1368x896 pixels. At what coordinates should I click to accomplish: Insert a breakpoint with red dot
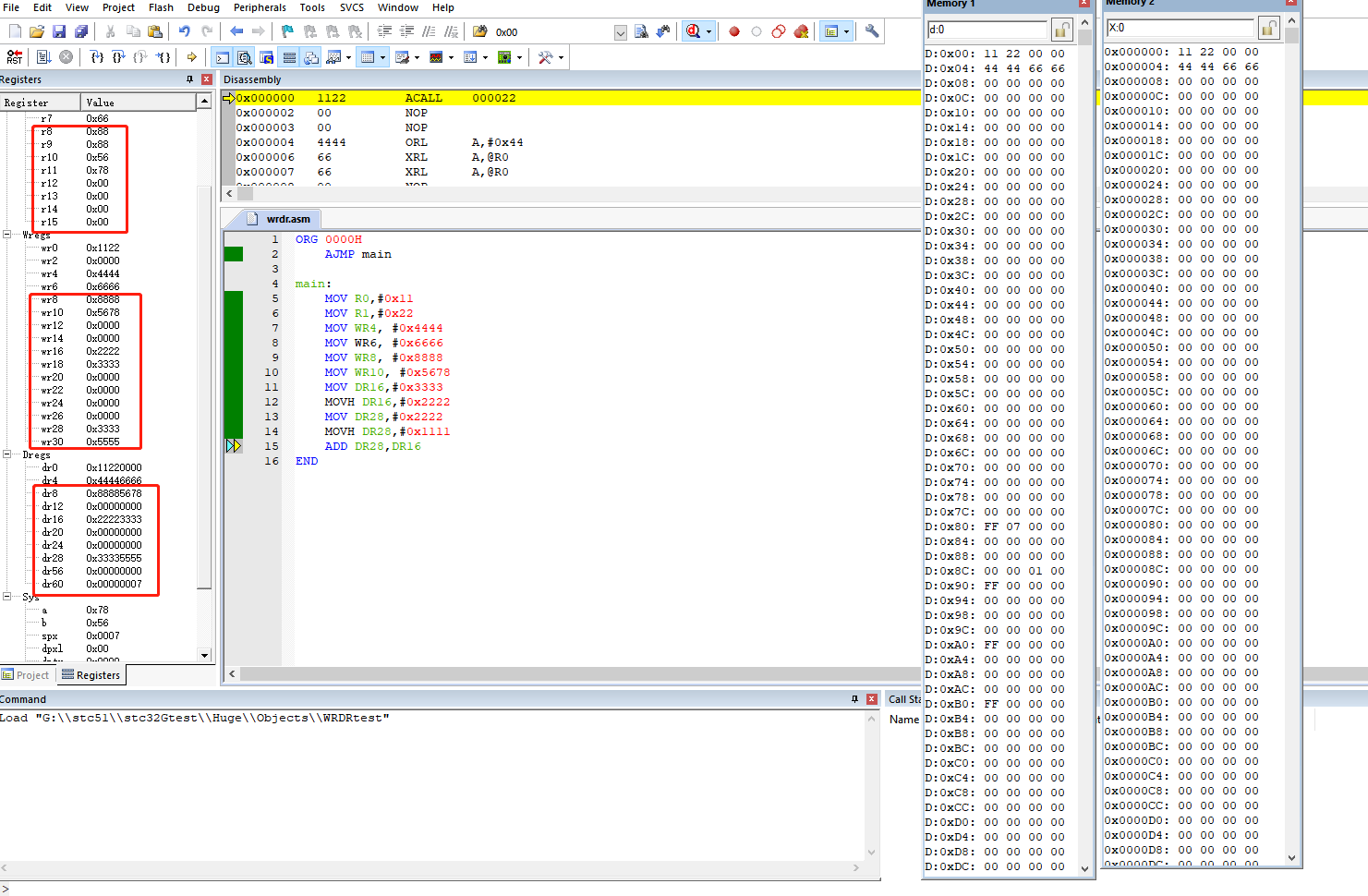tap(734, 31)
